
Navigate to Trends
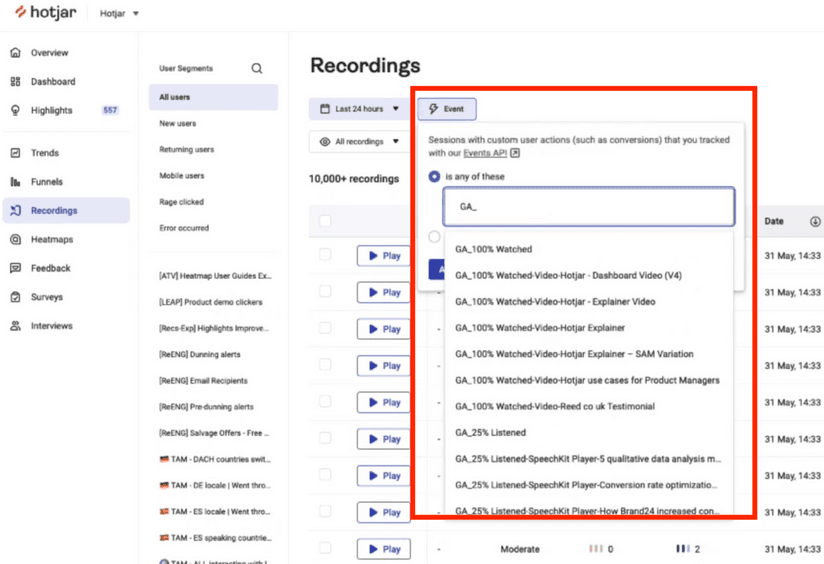click(x=45, y=153)
